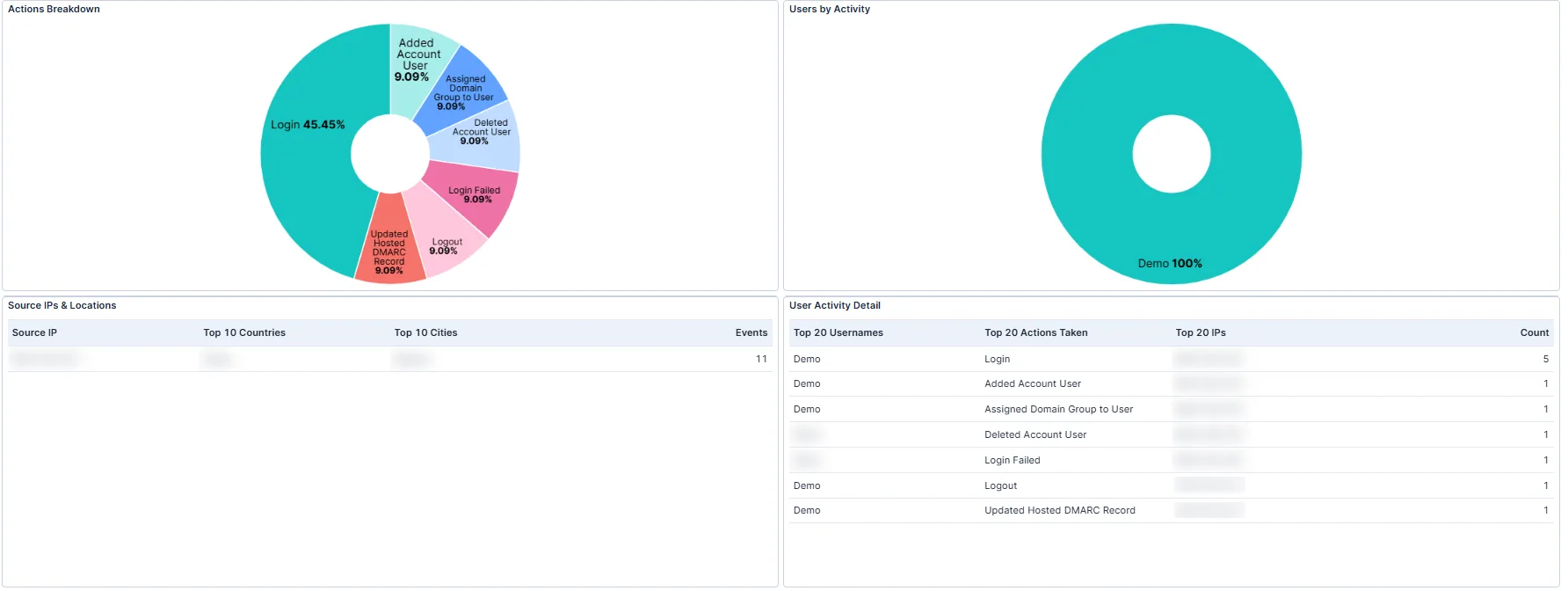The height and width of the screenshot is (591, 1568).
Task: Click Demo in the Added Account User row
Action: point(806,383)
